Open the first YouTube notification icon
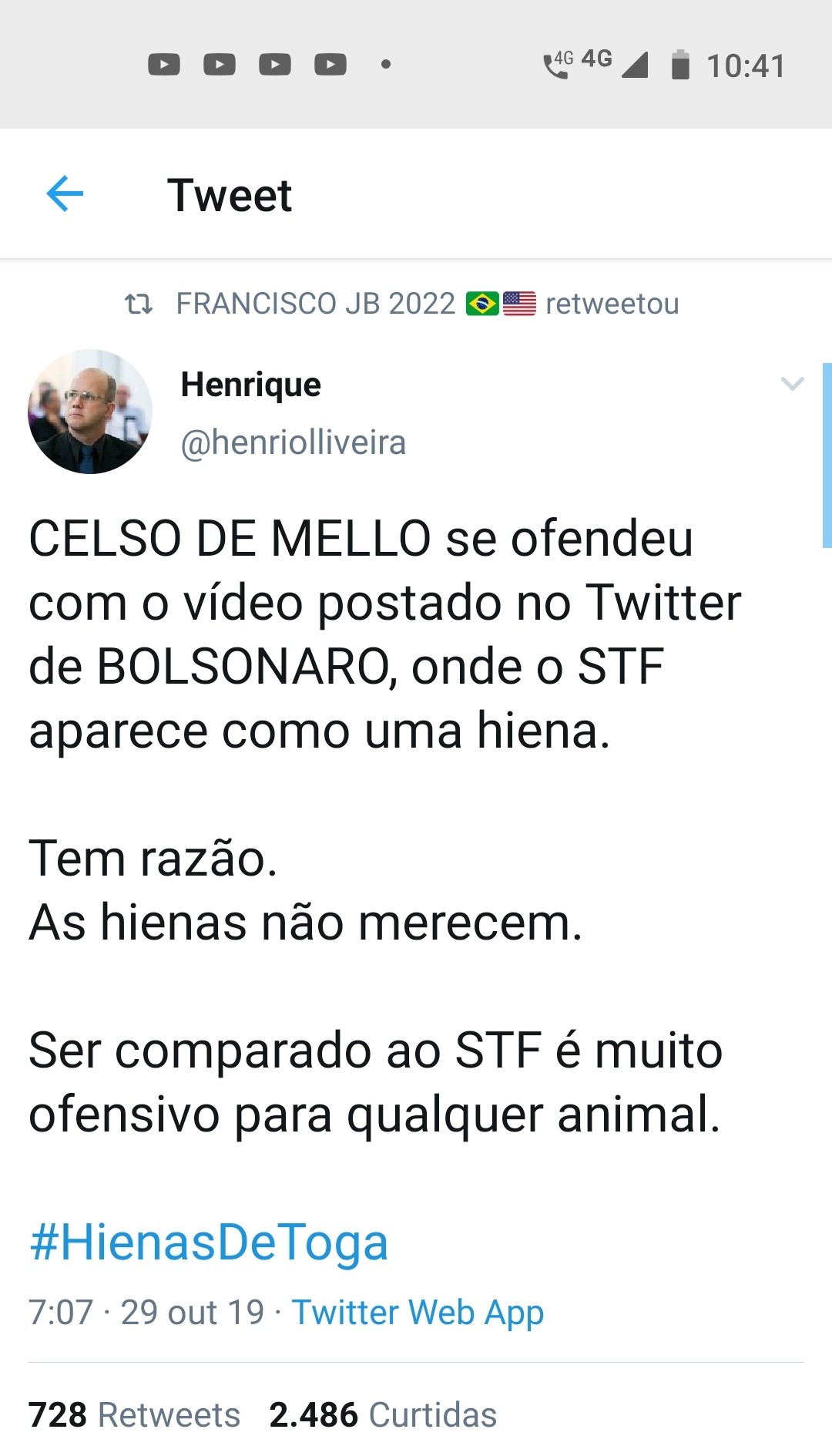Image resolution: width=832 pixels, height=1456 pixels. click(x=164, y=64)
